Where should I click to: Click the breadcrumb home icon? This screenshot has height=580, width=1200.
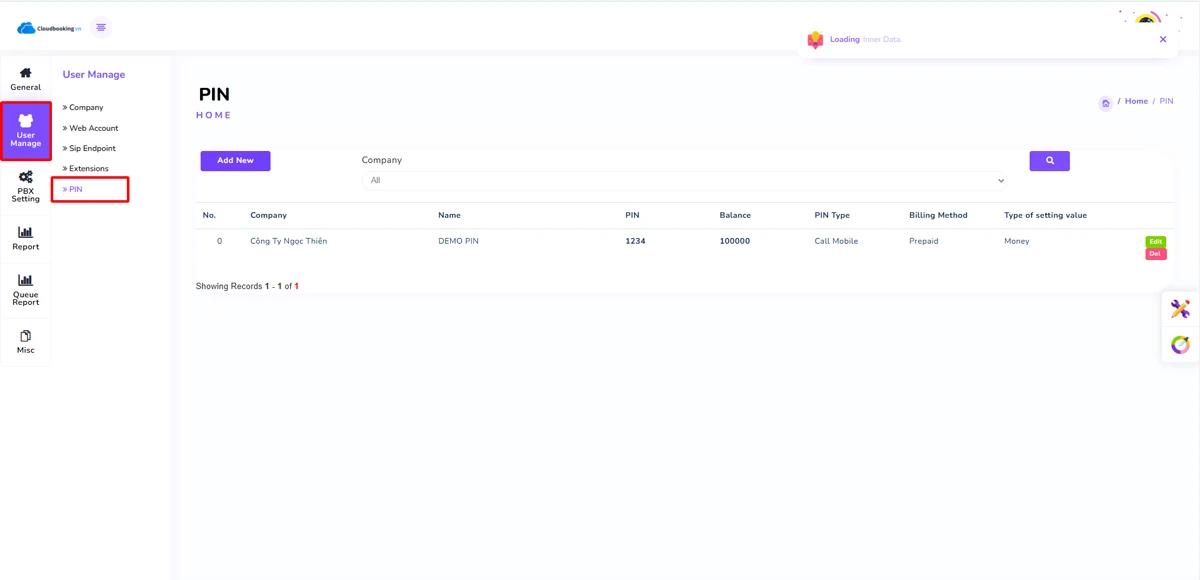tap(1105, 103)
